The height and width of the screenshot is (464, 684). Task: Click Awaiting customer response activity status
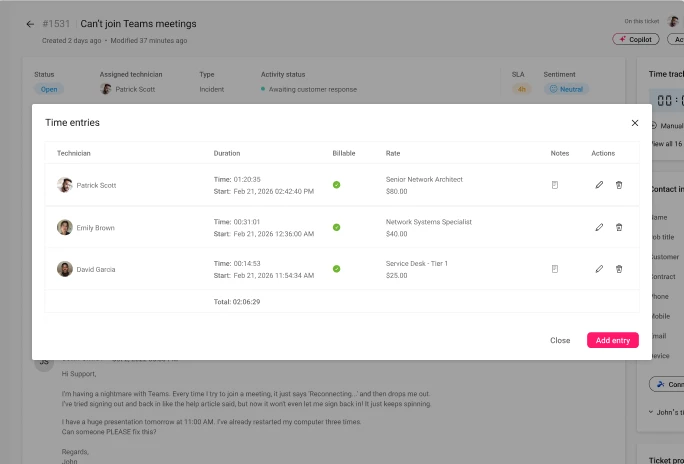[x=309, y=89]
